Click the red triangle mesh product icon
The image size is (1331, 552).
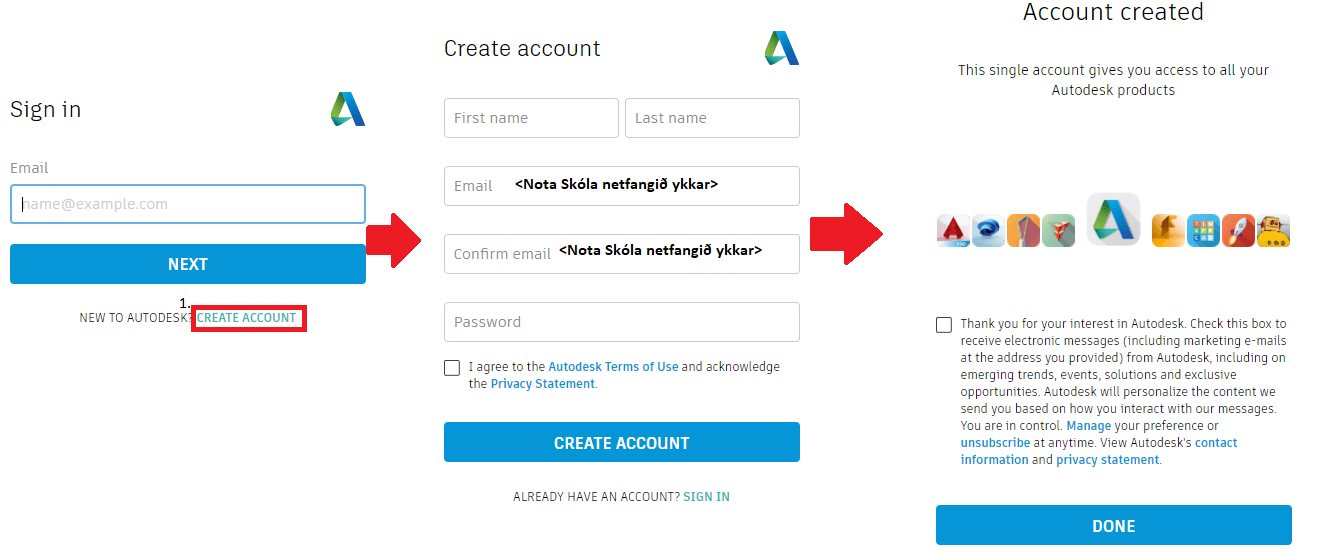[x=1058, y=231]
